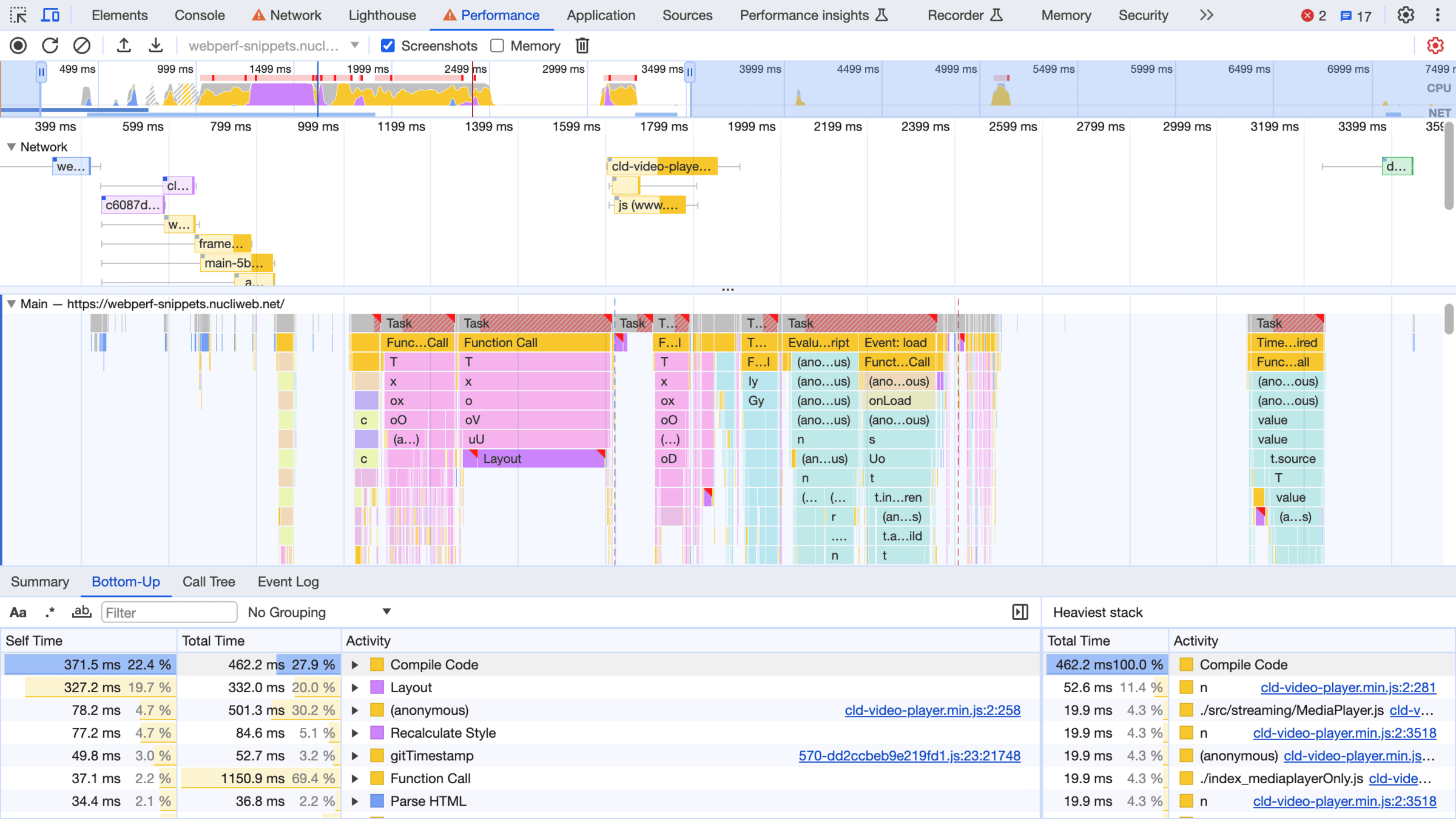Click the collect garbage trash icon
The image size is (1456, 819).
(x=582, y=45)
